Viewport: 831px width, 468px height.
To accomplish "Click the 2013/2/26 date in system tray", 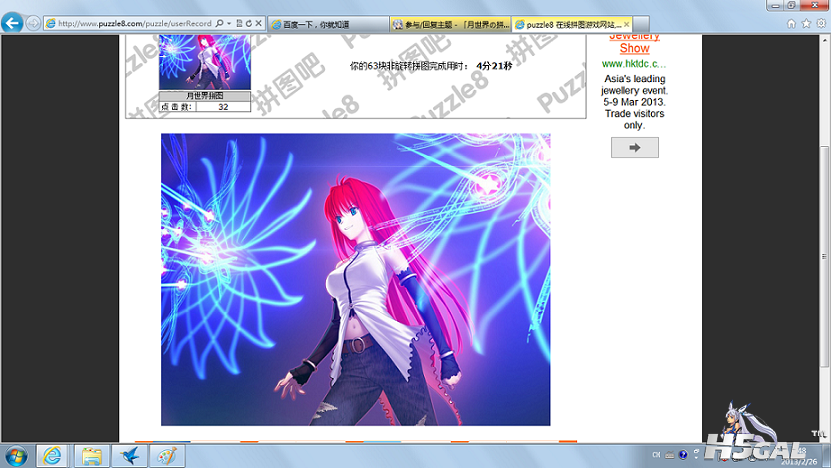I will pyautogui.click(x=798, y=462).
